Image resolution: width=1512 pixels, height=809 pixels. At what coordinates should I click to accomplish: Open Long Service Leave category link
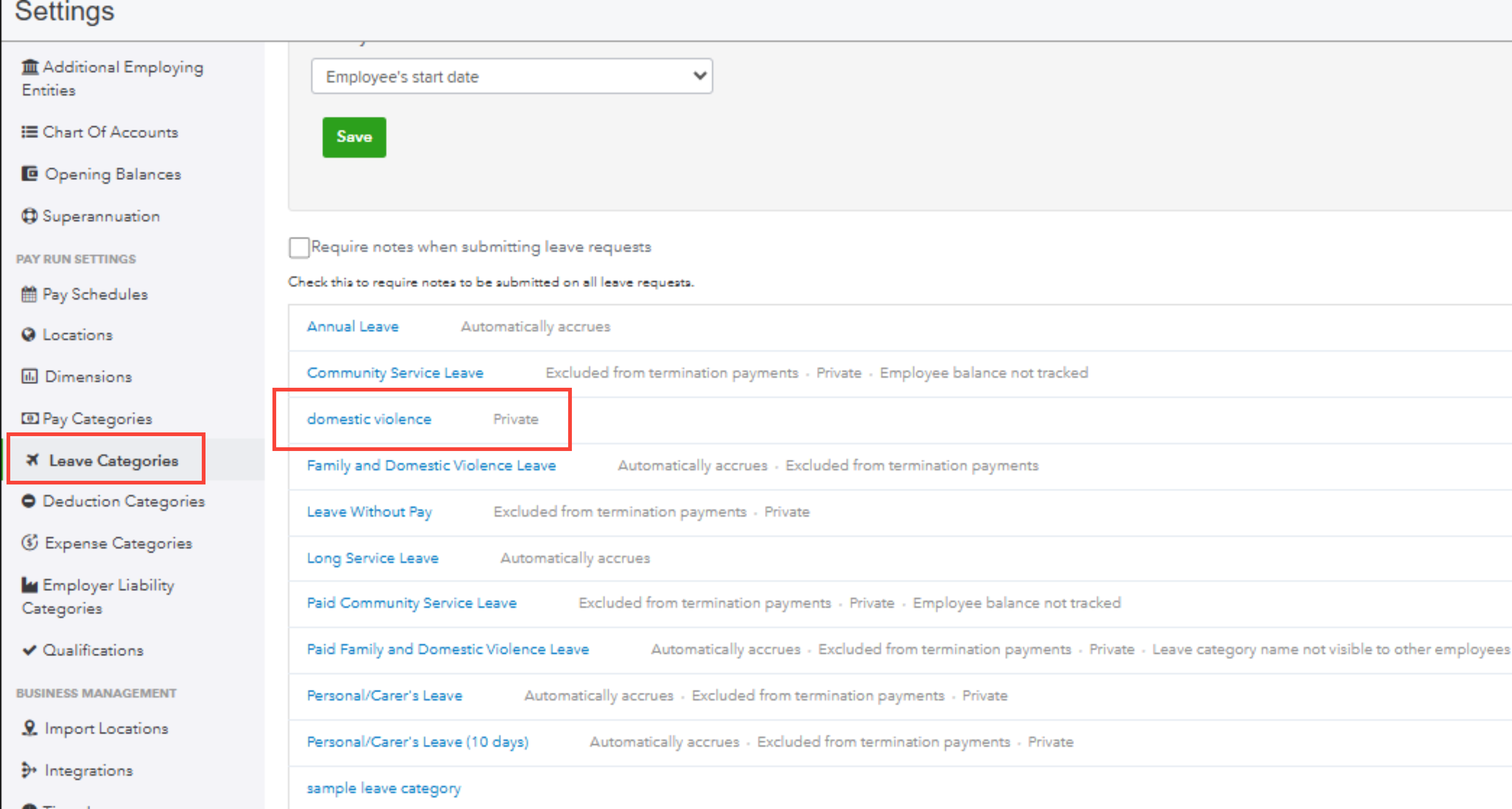tap(373, 558)
